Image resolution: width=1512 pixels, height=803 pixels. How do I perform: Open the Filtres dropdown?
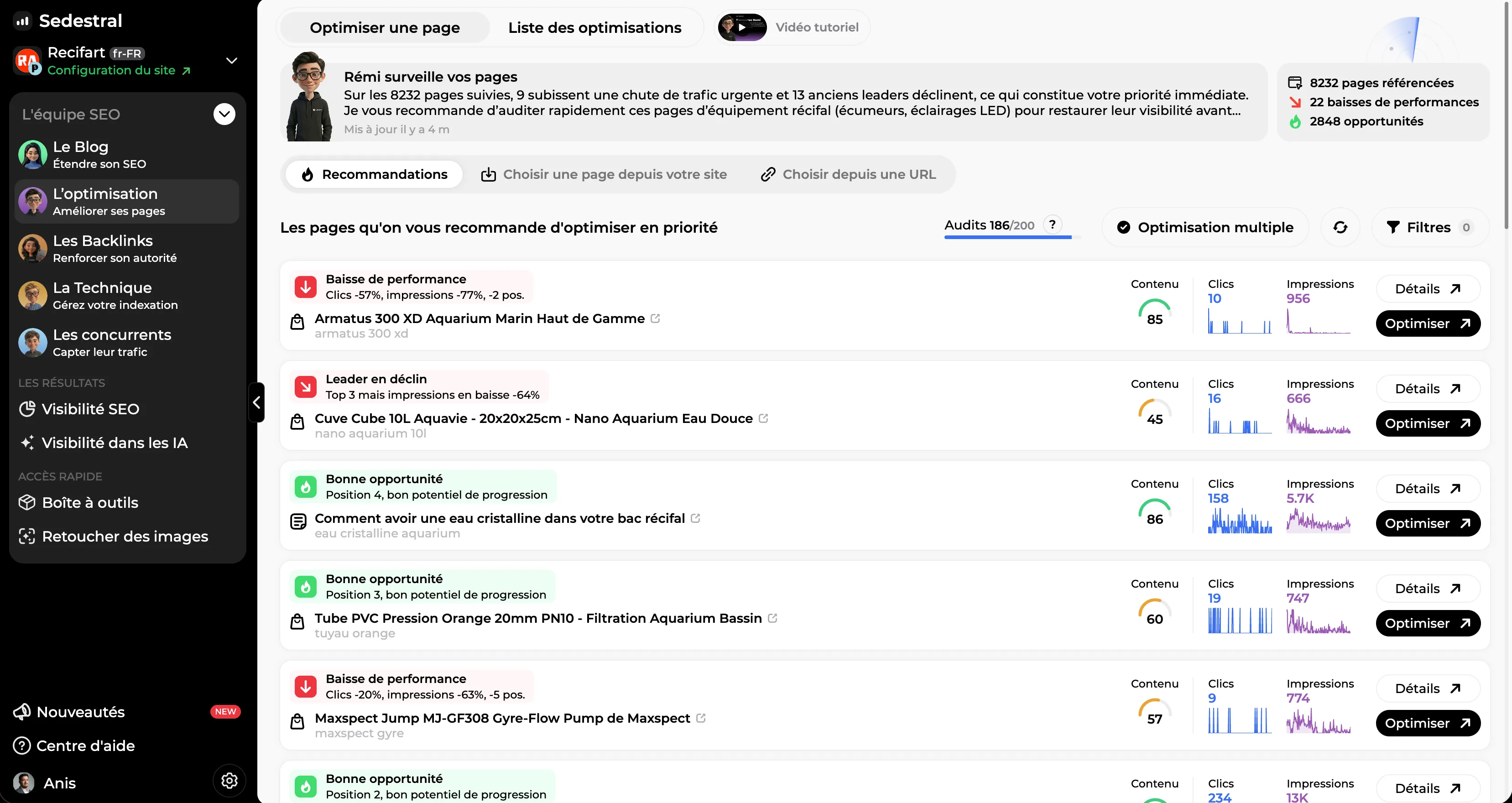click(x=1430, y=227)
